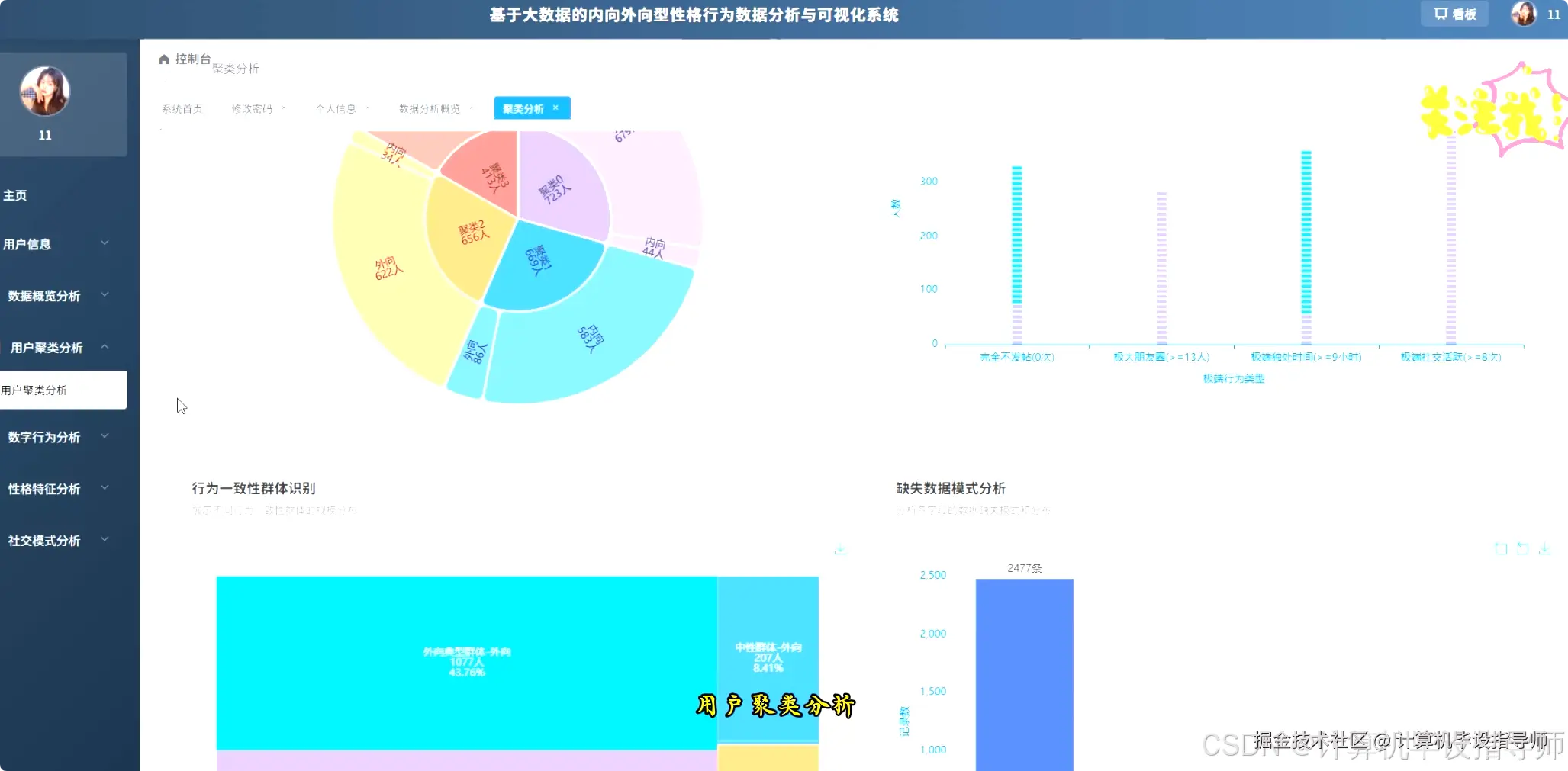This screenshot has height=771, width=1568.
Task: Click the 极大朋友圈 bar in chart
Action: (x=1161, y=268)
